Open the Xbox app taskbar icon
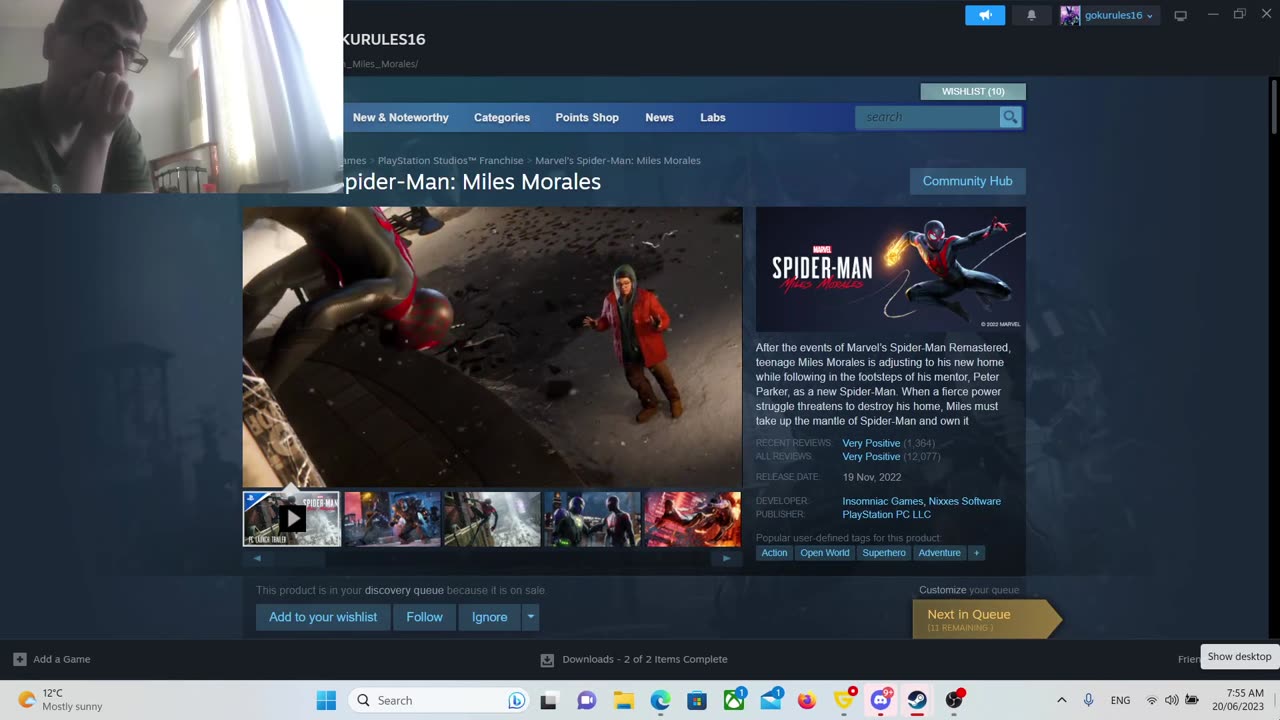Image resolution: width=1280 pixels, height=720 pixels. (734, 700)
